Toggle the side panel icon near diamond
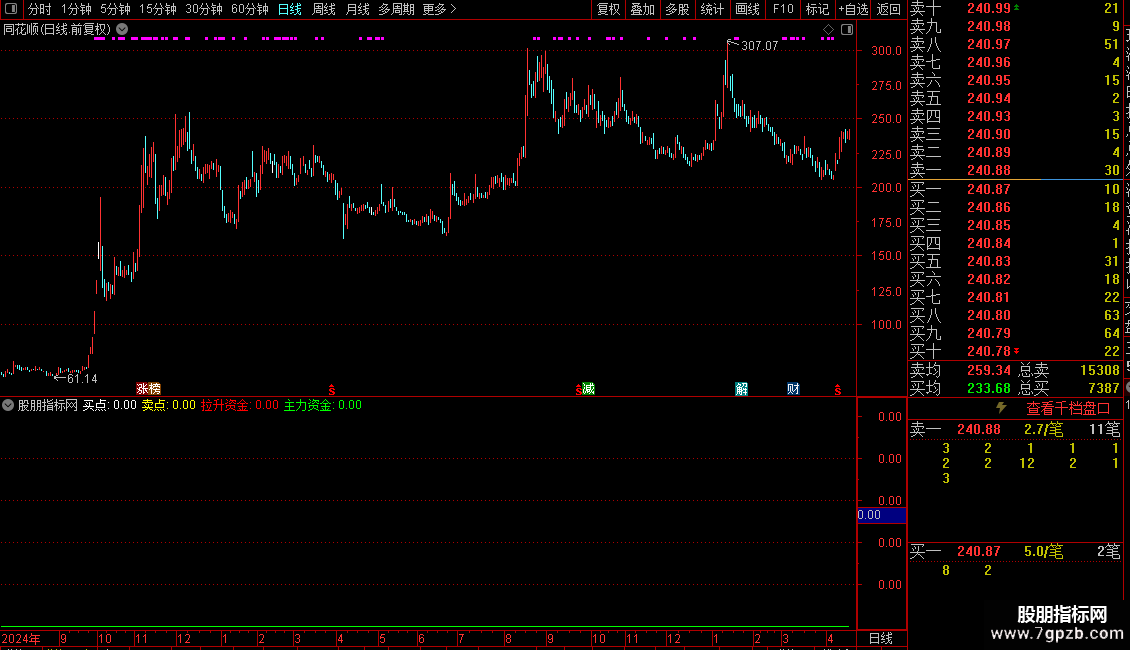The height and width of the screenshot is (650, 1130). click(x=847, y=30)
